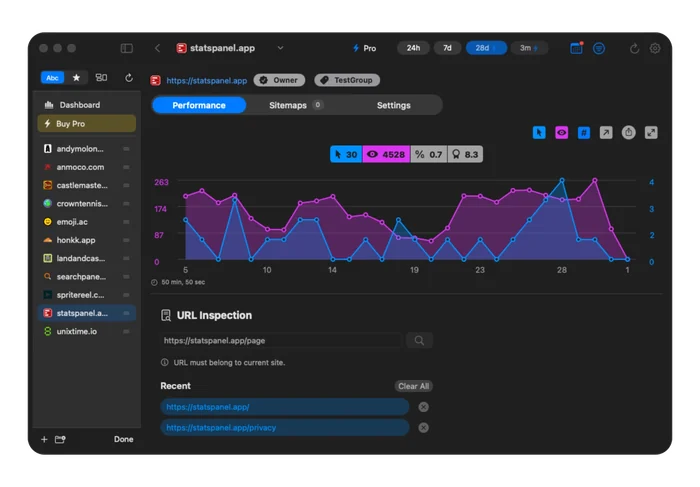Open recent URL https://statspanel.app/privacy
Screen dimensions: 700x487
284,428
